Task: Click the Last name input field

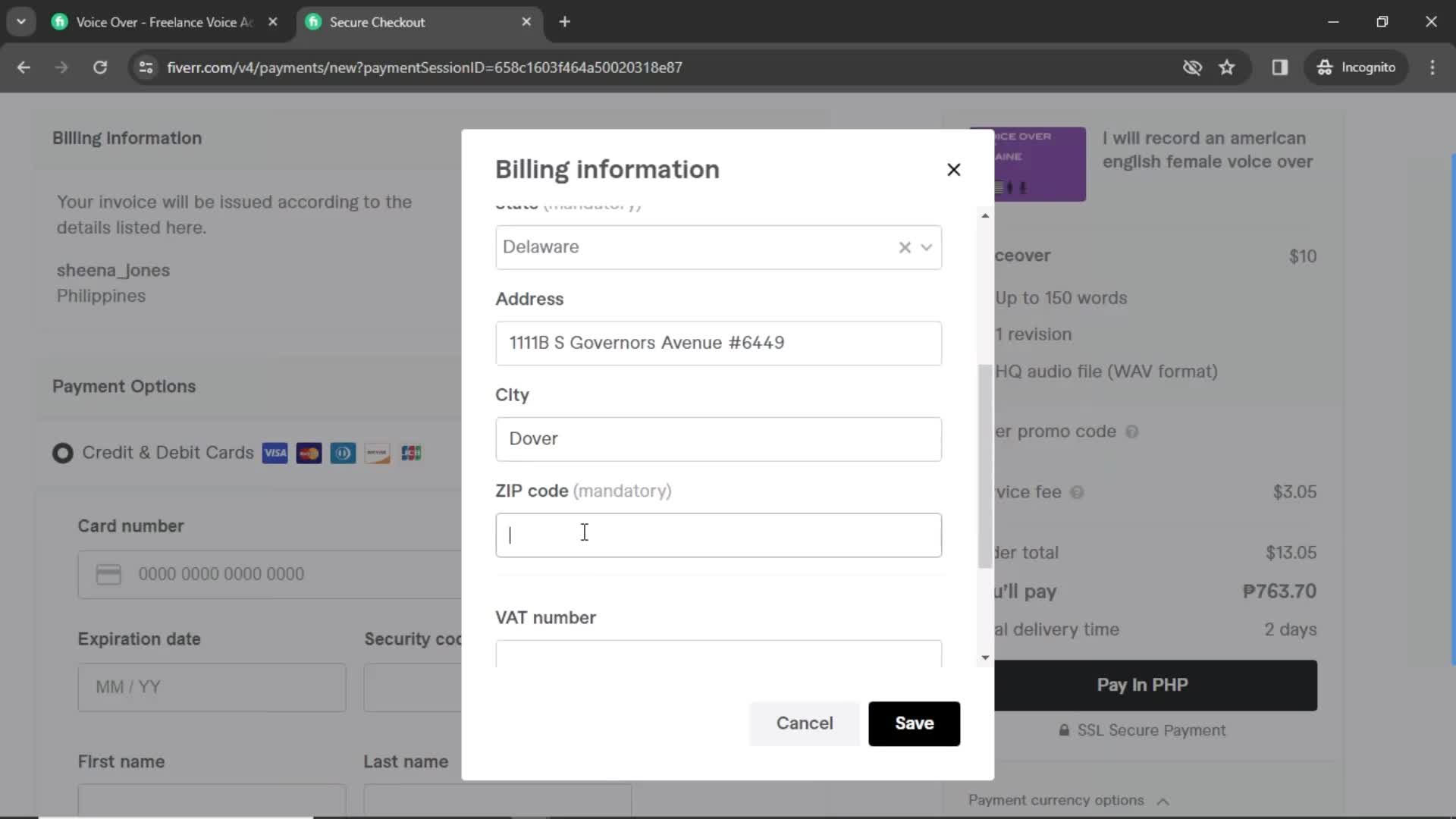Action: pos(497,801)
